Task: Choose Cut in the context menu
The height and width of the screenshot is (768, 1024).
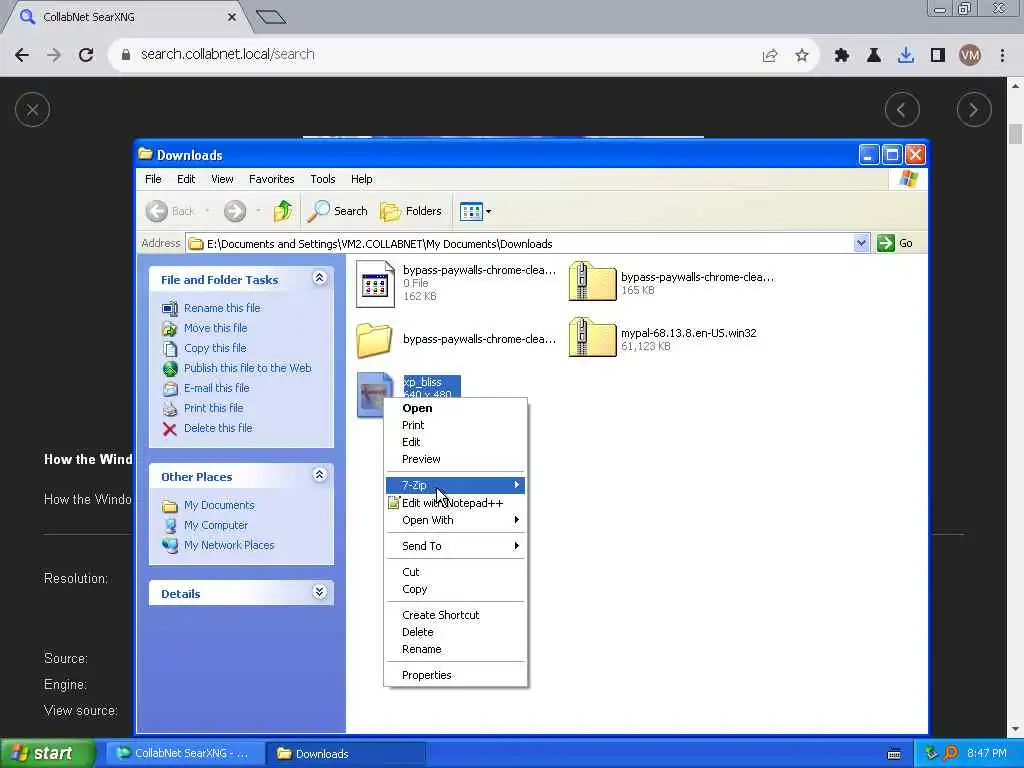Action: pos(455,572)
